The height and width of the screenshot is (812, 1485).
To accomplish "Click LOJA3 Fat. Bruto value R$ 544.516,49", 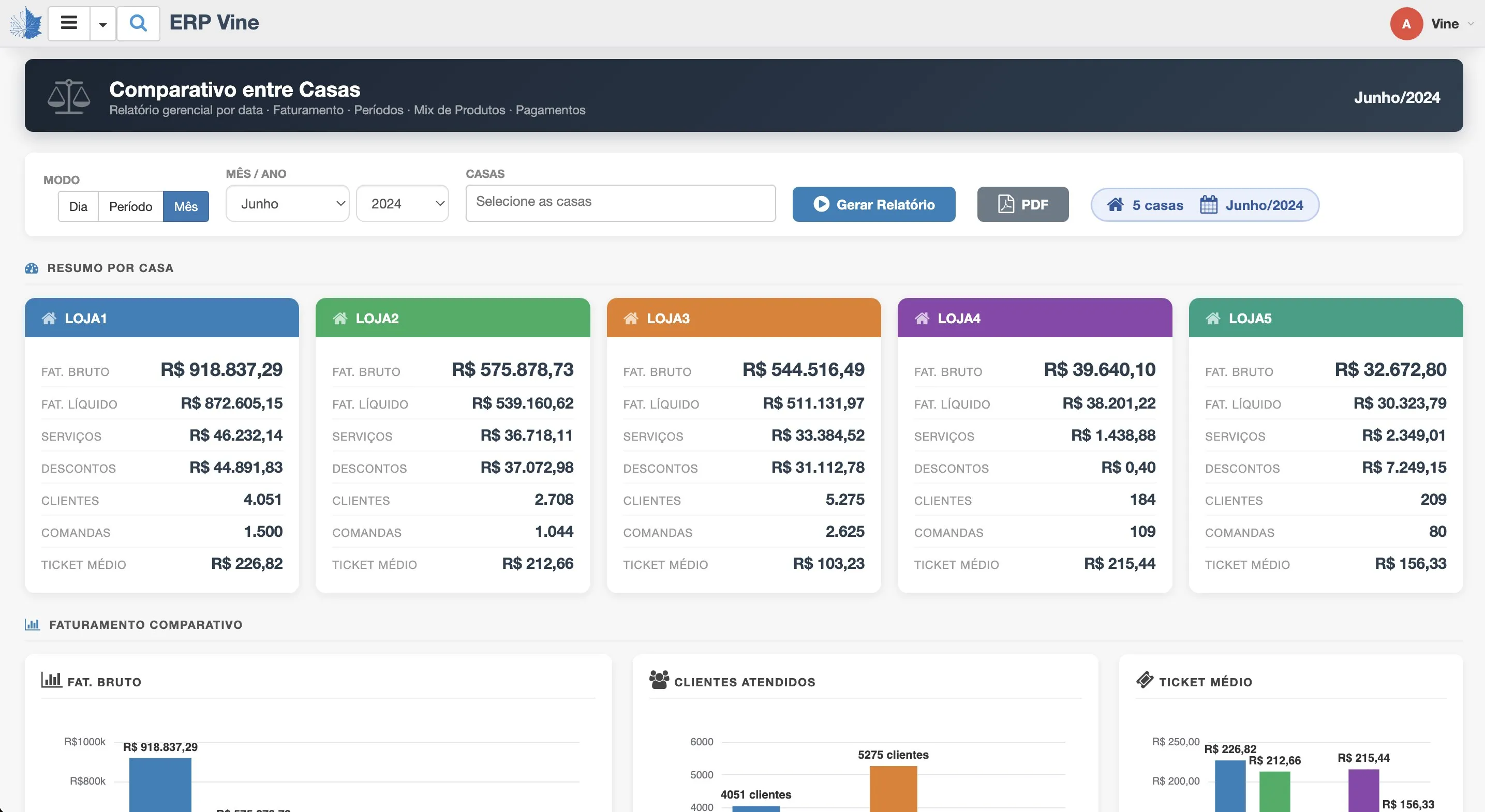I will 804,369.
